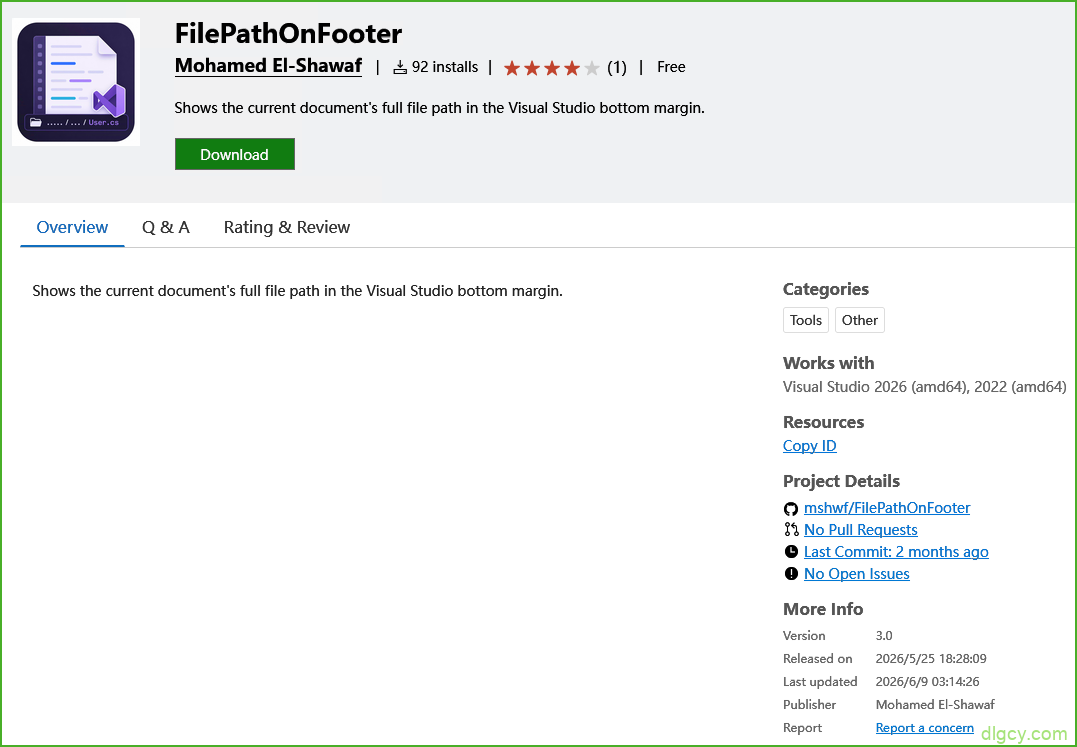The image size is (1077, 747).
Task: Open the GitHub icon beside mshwf/FilePathOnFooter
Action: coord(791,509)
